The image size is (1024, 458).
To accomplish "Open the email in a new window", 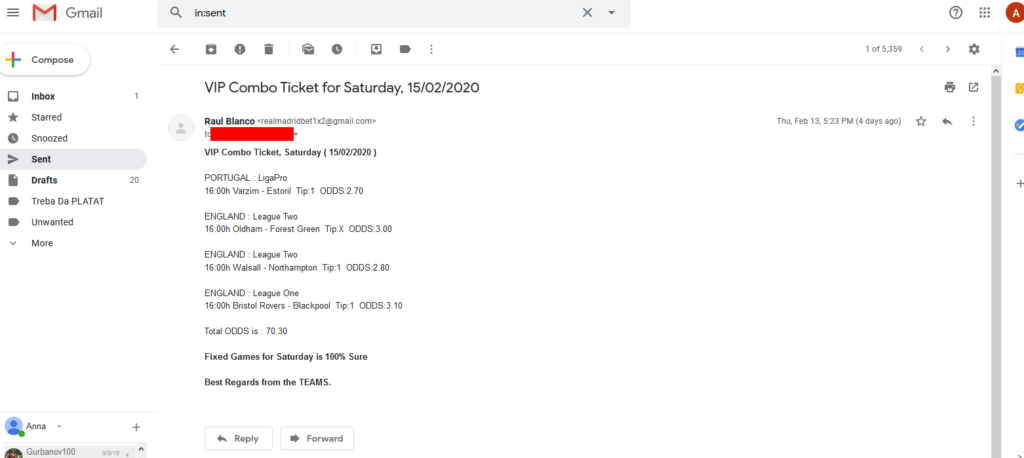I will (973, 87).
